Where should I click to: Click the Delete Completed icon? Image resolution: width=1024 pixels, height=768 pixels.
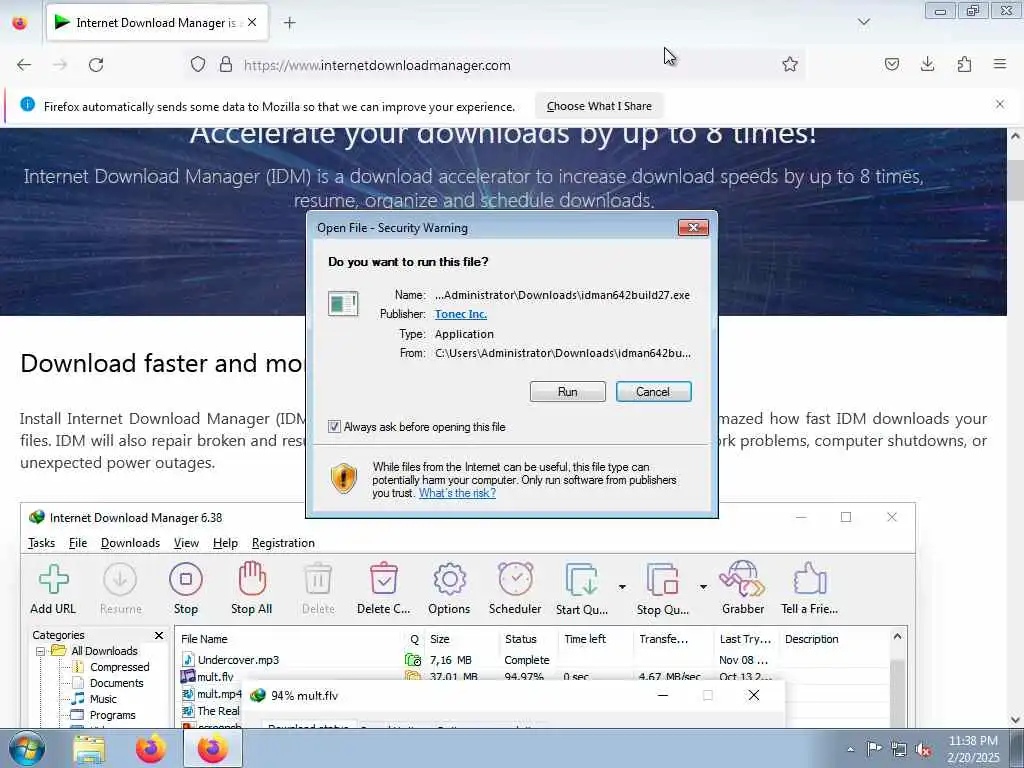pos(383,579)
